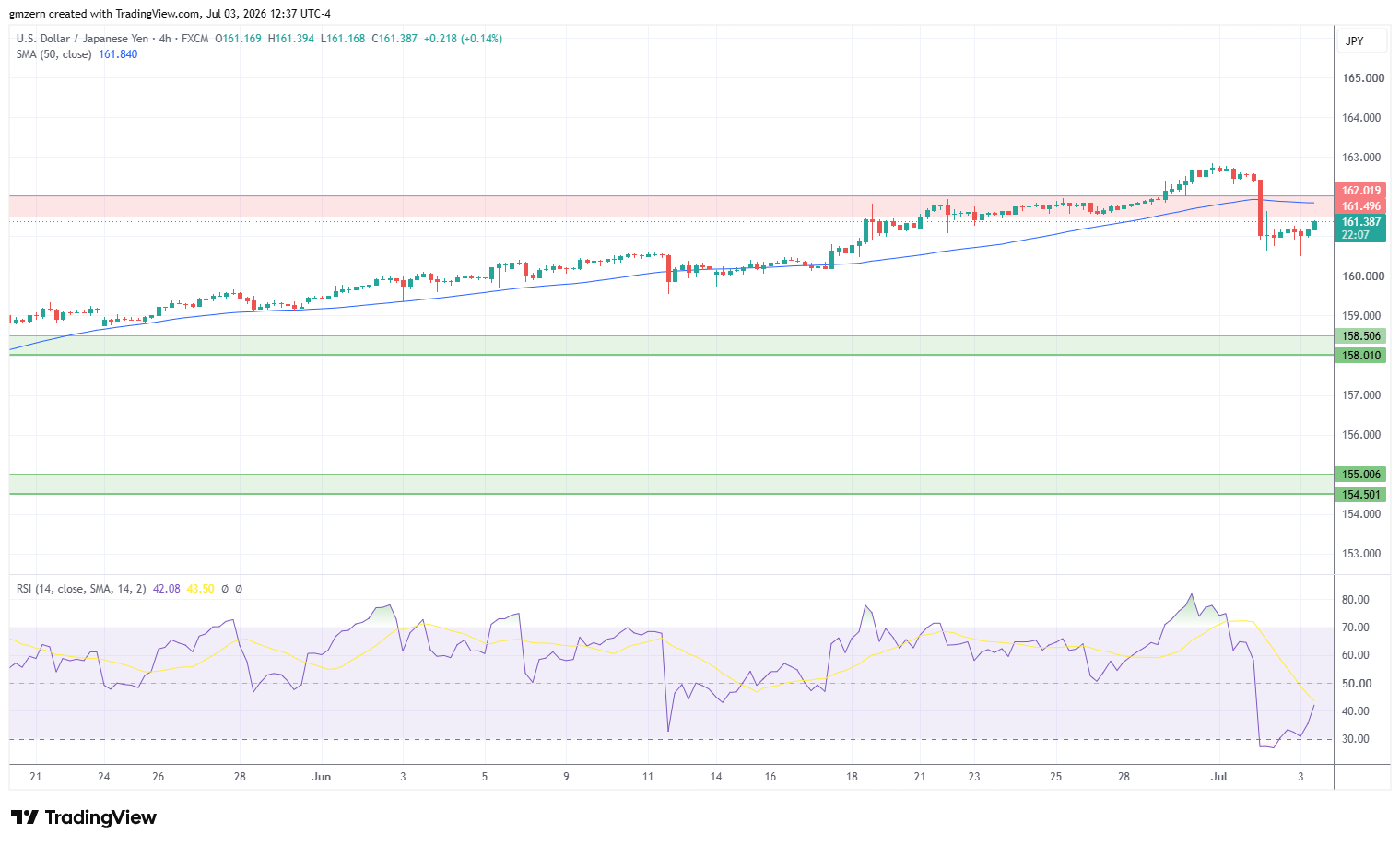The width and height of the screenshot is (1400, 845).
Task: Click the green 158.506 price label
Action: (x=1359, y=336)
